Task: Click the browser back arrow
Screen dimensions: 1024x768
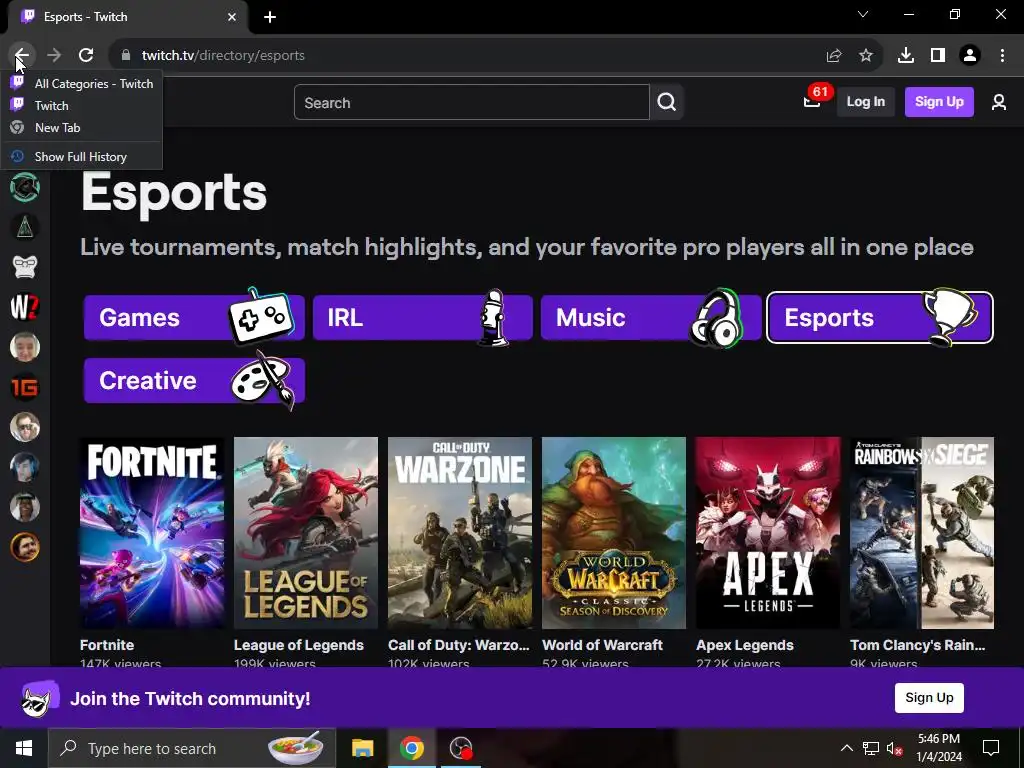Action: 22,56
